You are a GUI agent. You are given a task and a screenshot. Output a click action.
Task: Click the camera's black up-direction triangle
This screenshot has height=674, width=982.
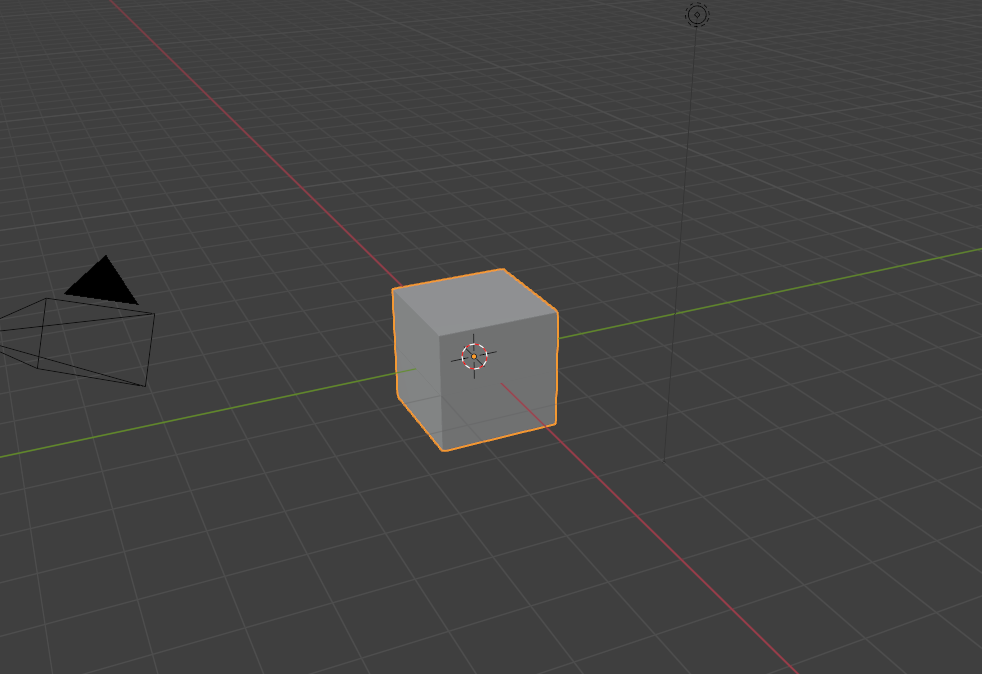point(103,282)
